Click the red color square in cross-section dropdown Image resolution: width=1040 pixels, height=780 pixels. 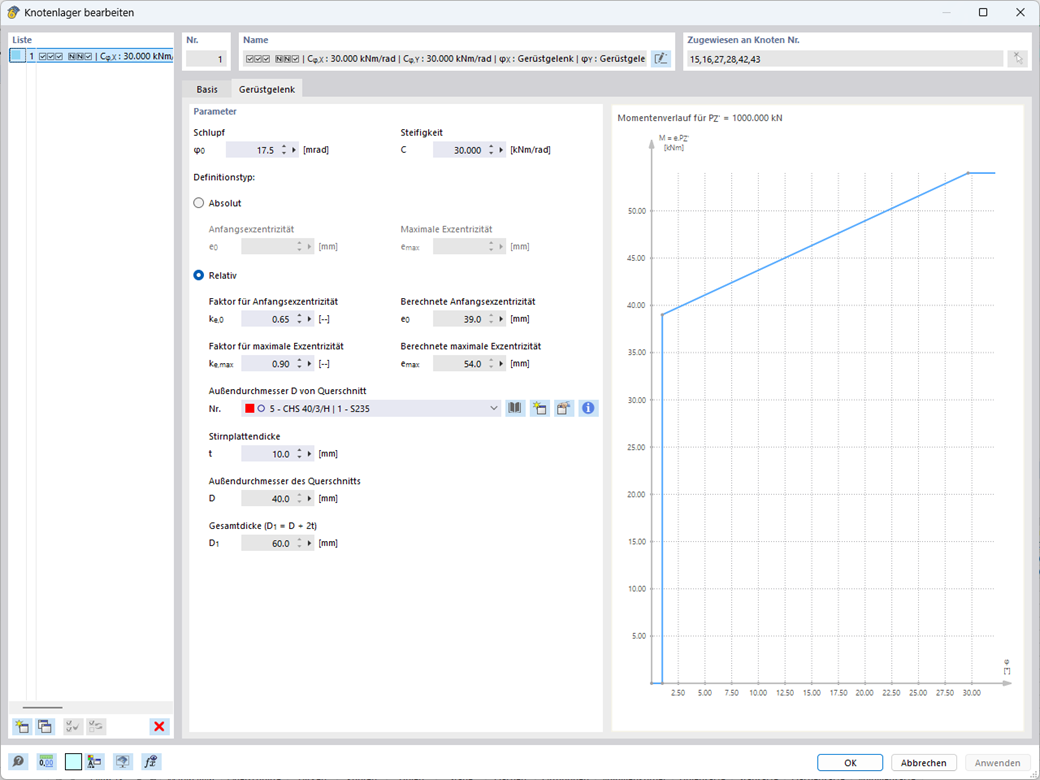(249, 409)
